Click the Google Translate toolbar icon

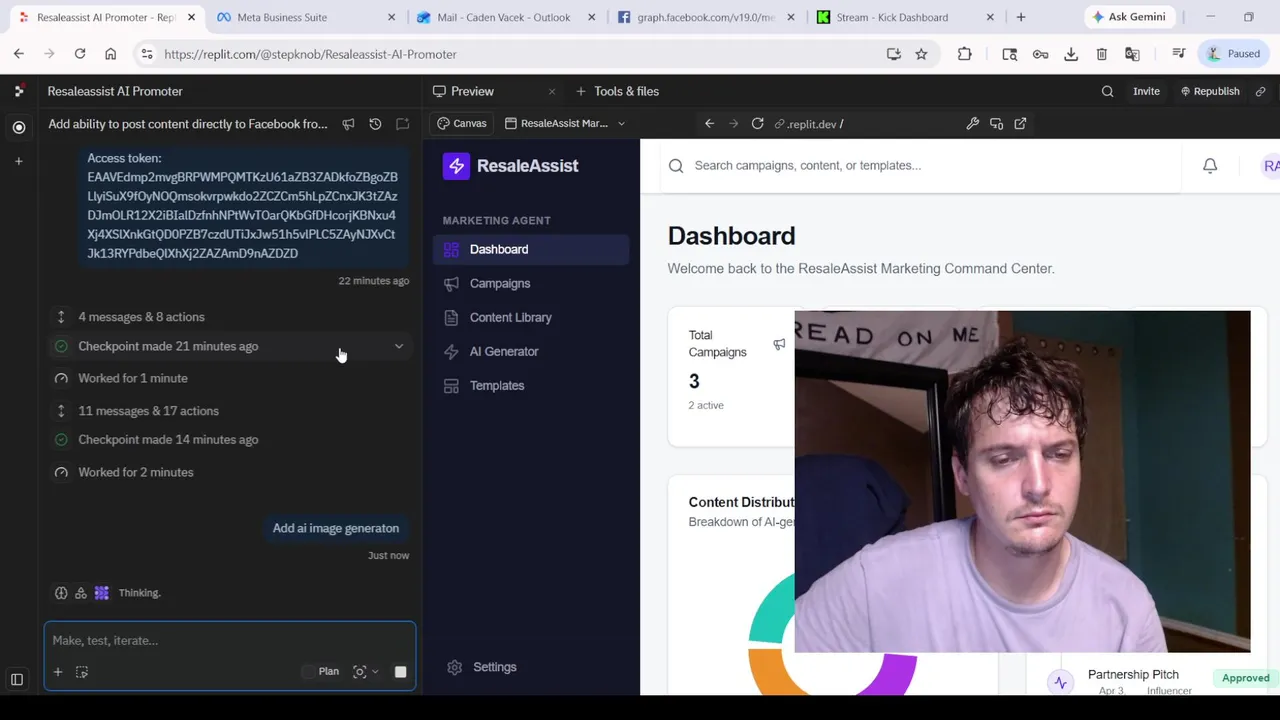pos(1132,54)
